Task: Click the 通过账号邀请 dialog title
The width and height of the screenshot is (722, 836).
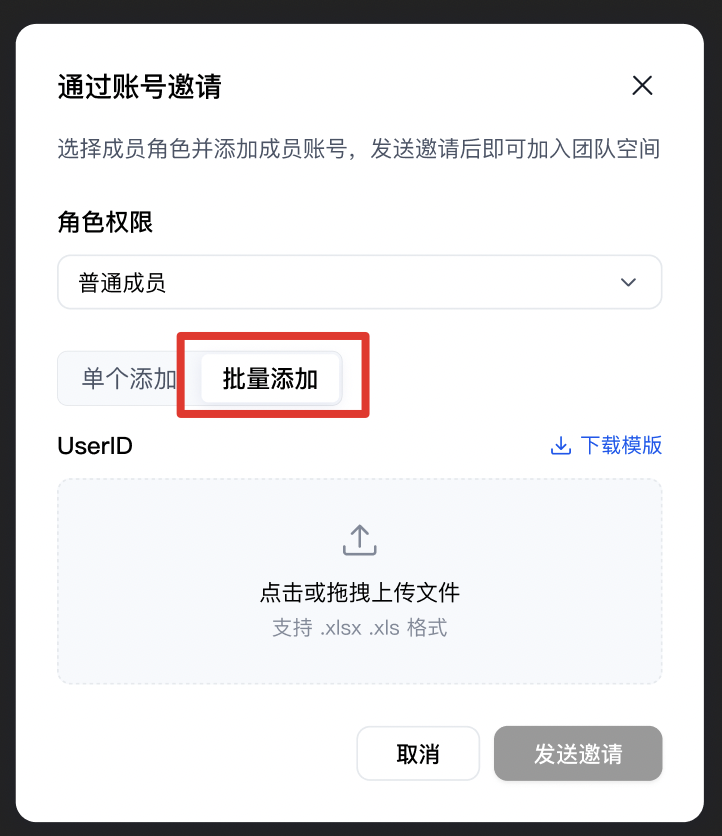Action: tap(139, 86)
